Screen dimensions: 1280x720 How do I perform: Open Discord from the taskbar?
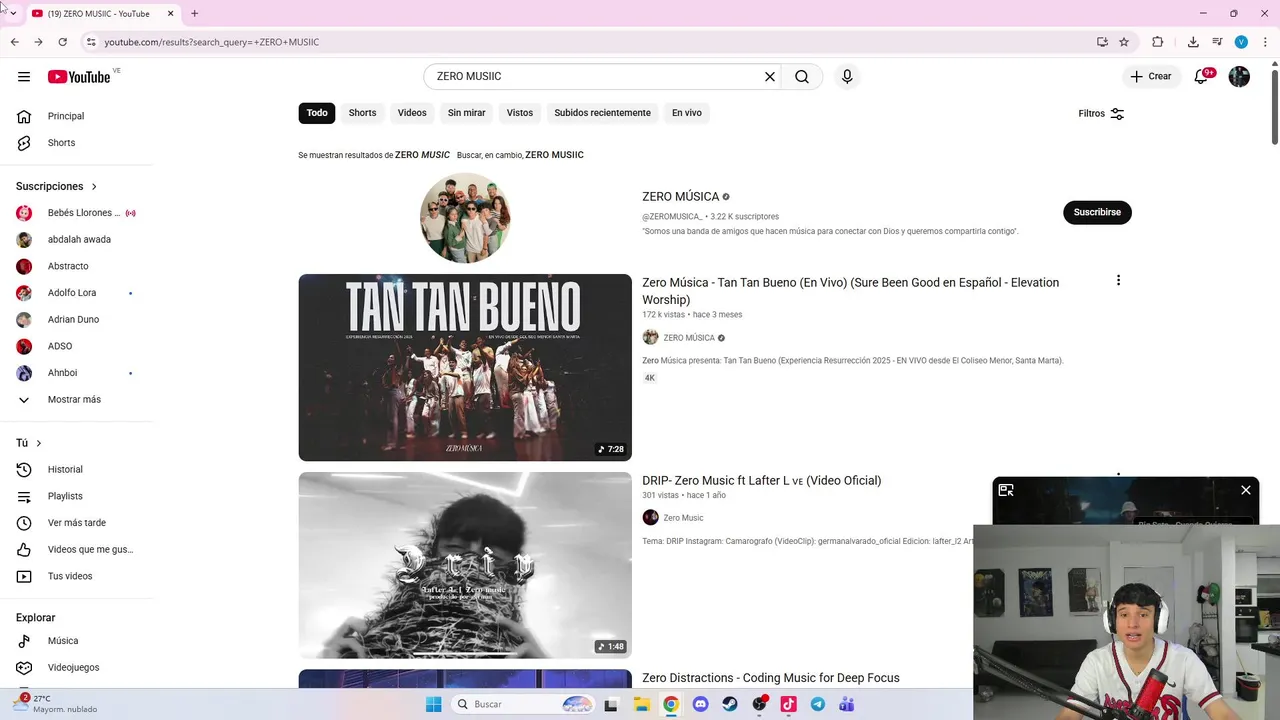(700, 704)
